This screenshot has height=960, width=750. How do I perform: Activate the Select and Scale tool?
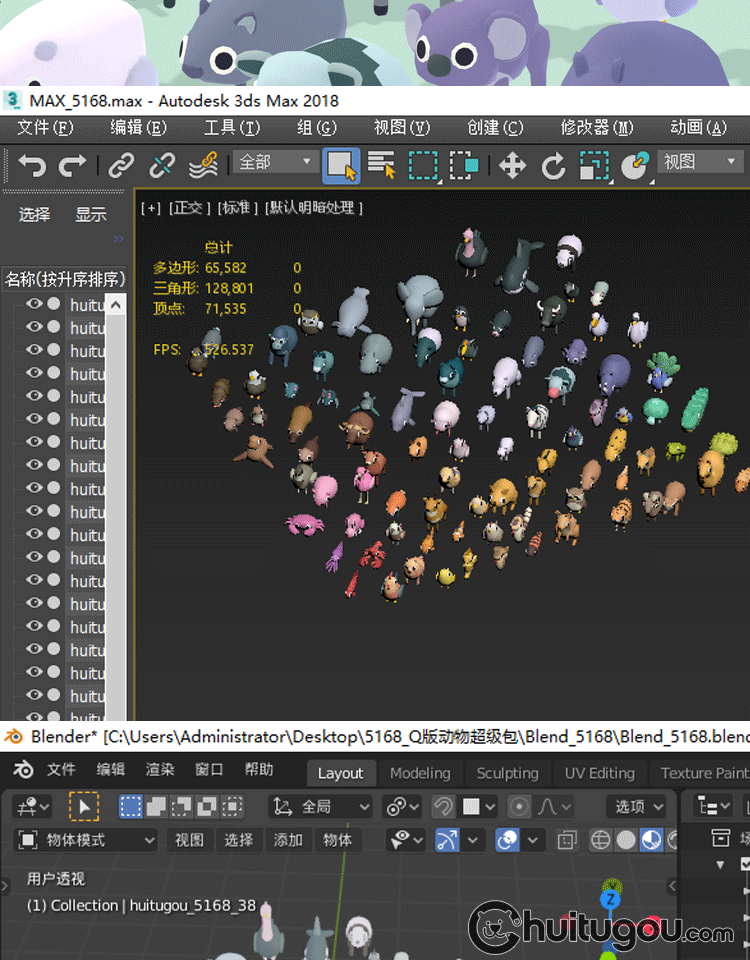pos(594,165)
